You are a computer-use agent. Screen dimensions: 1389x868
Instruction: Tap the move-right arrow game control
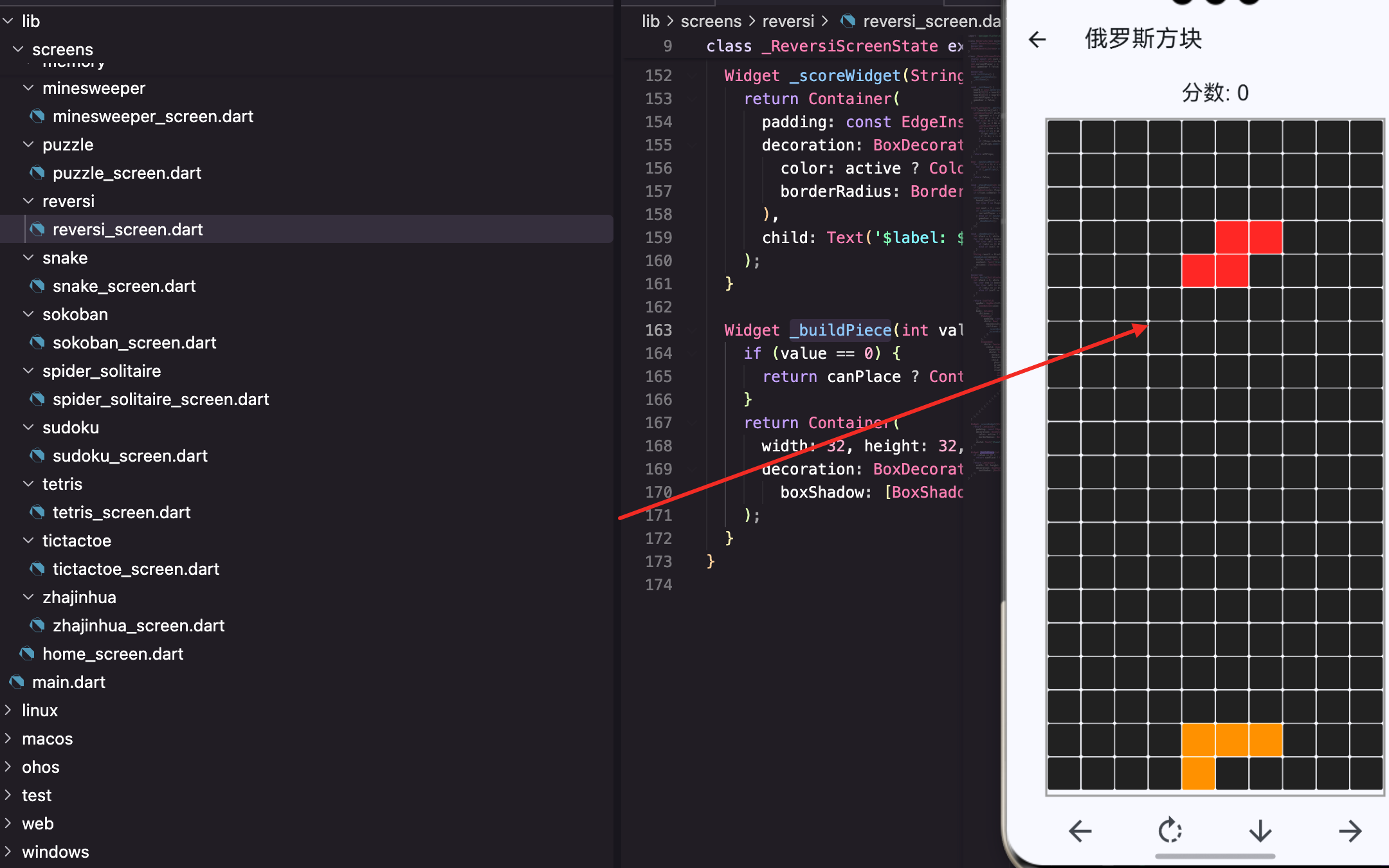point(1350,831)
